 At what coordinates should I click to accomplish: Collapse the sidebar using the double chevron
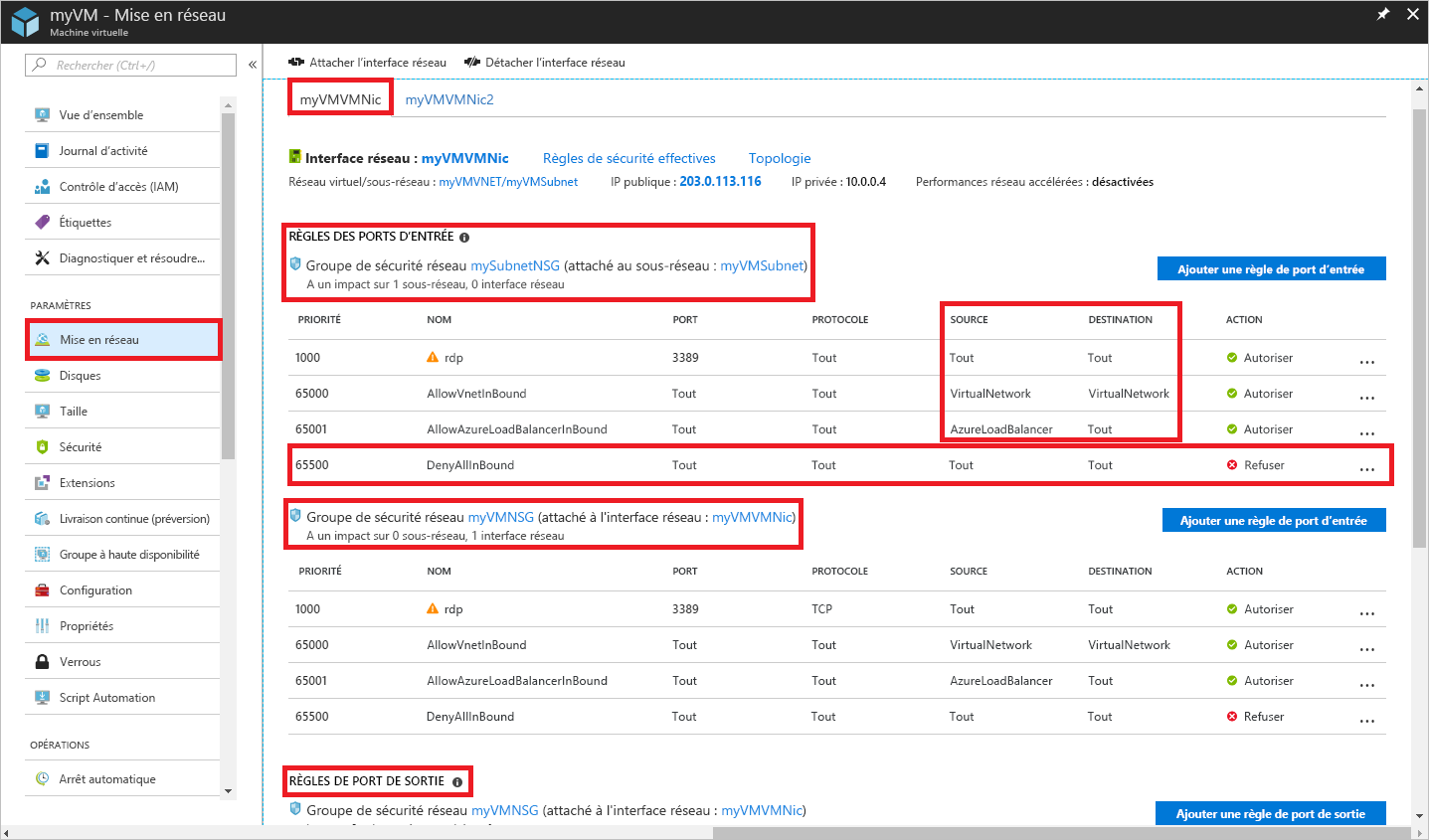pos(252,64)
